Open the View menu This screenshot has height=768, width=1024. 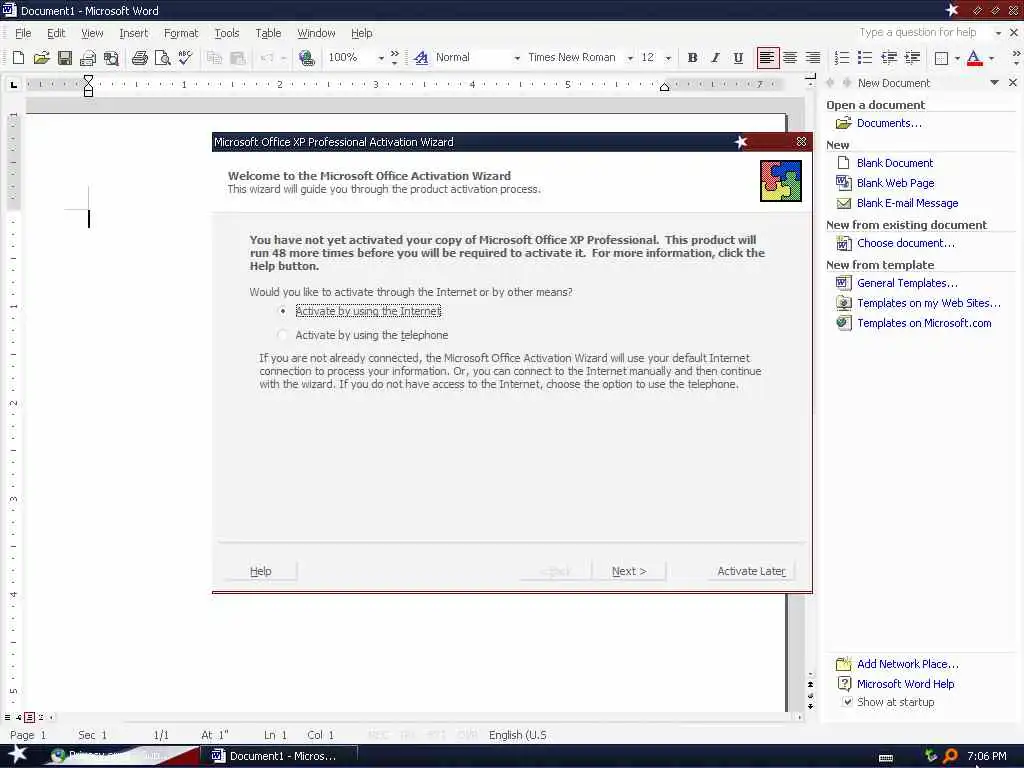92,33
